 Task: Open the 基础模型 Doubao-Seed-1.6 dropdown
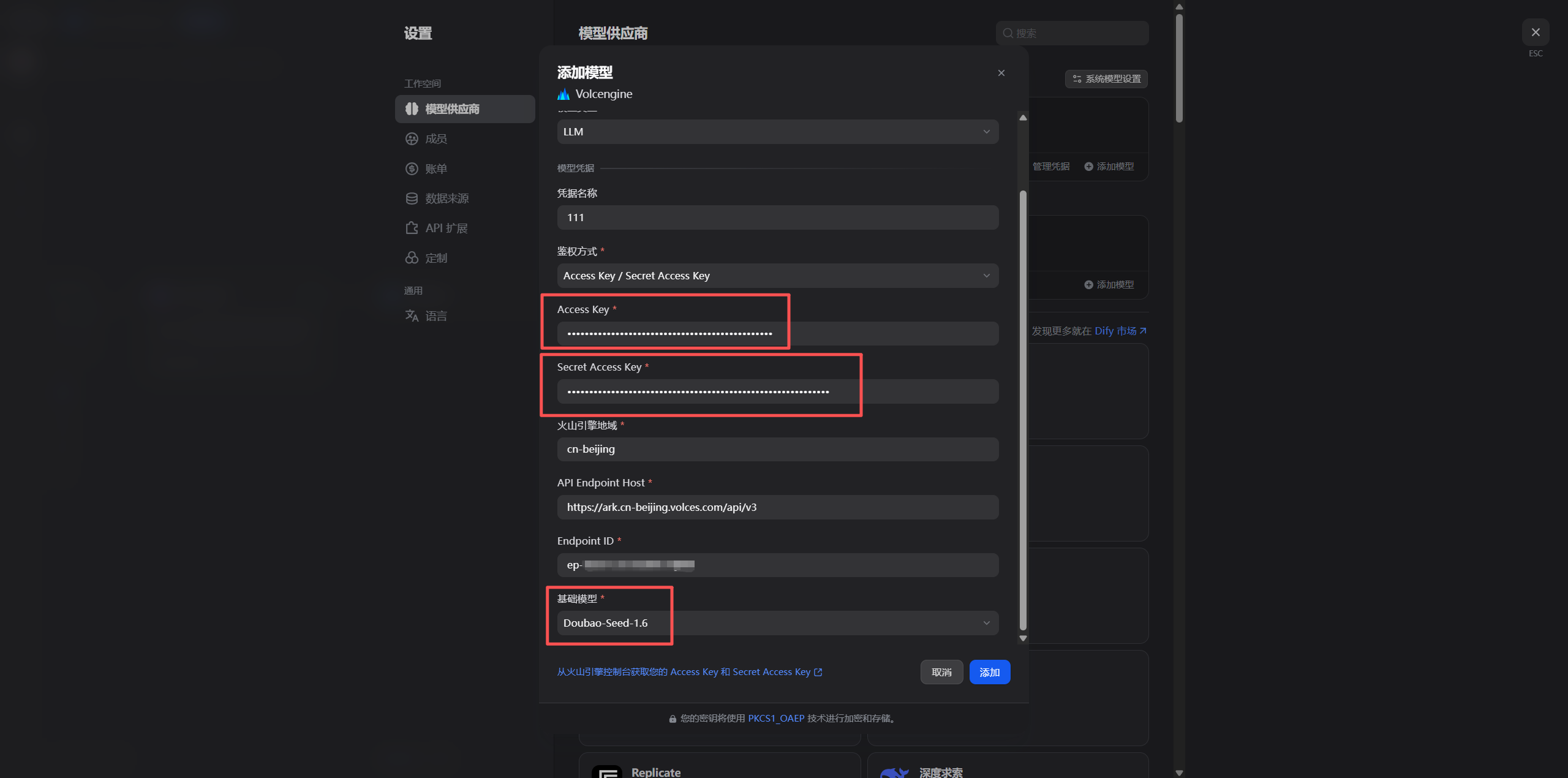[777, 623]
